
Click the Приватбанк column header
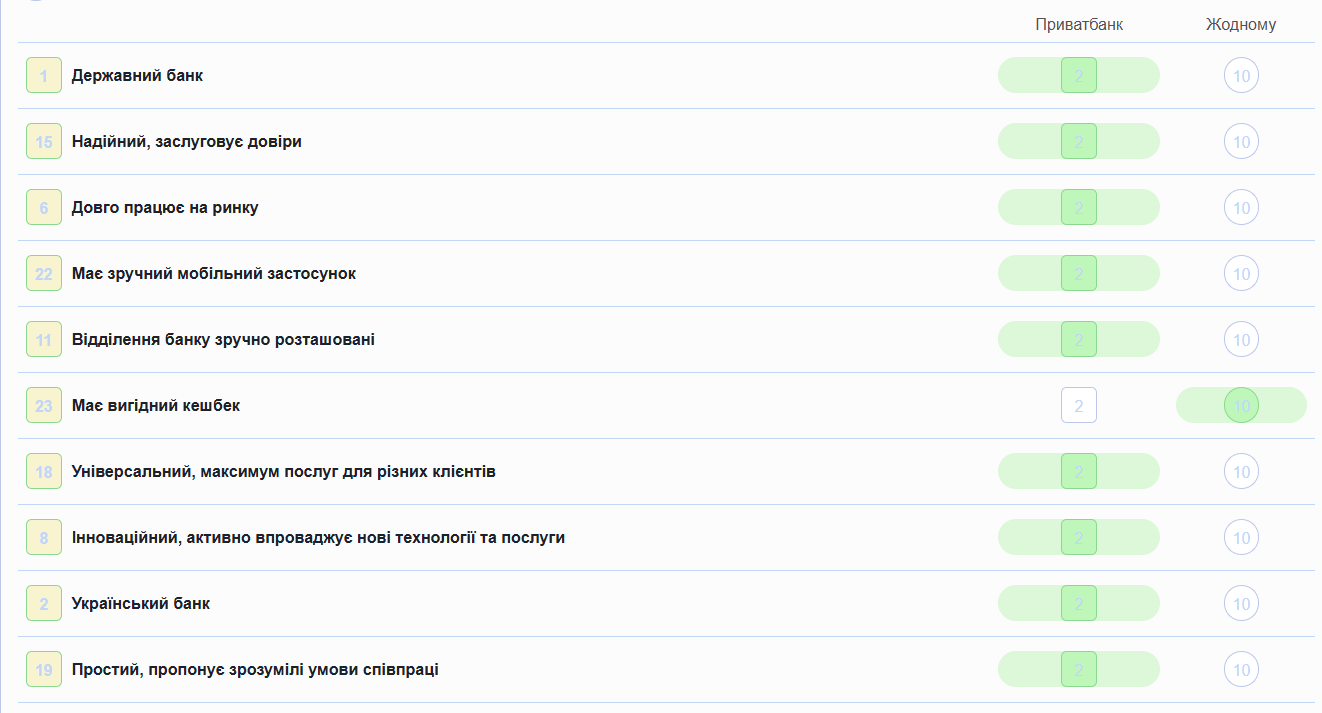[1079, 24]
